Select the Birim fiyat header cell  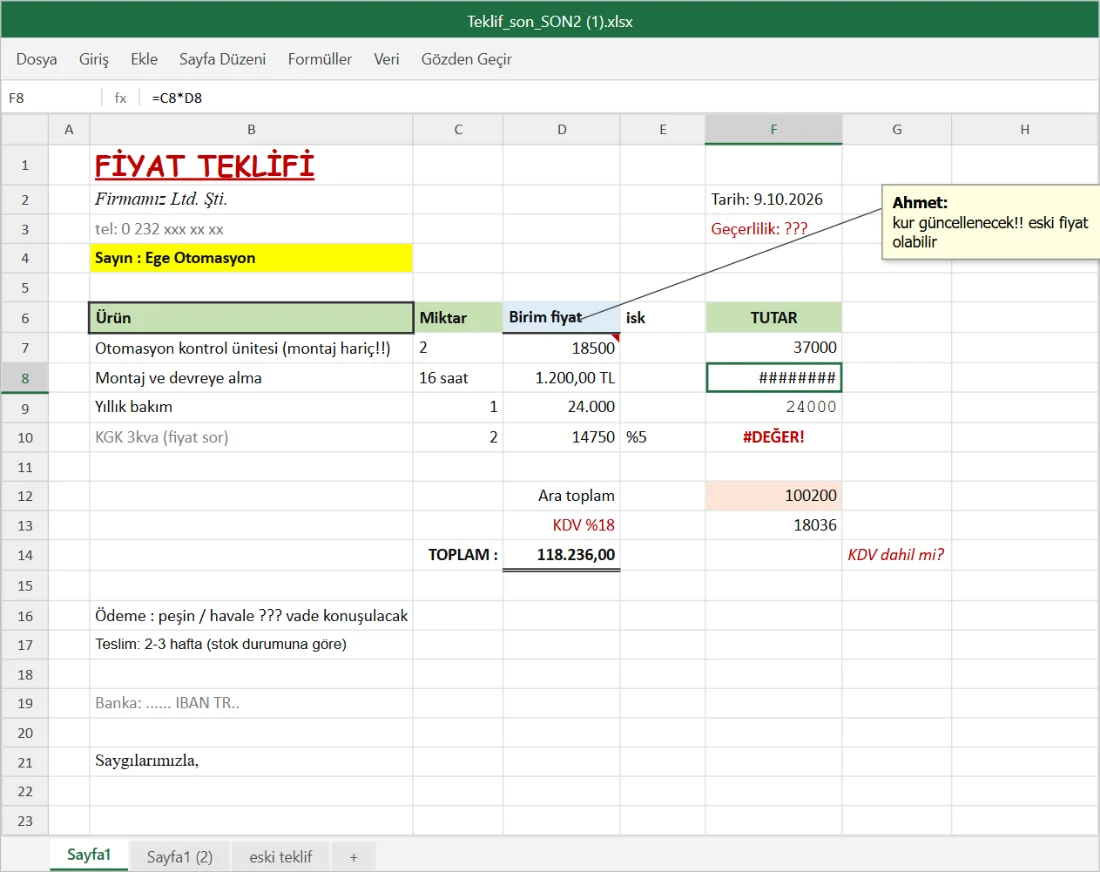coord(561,317)
